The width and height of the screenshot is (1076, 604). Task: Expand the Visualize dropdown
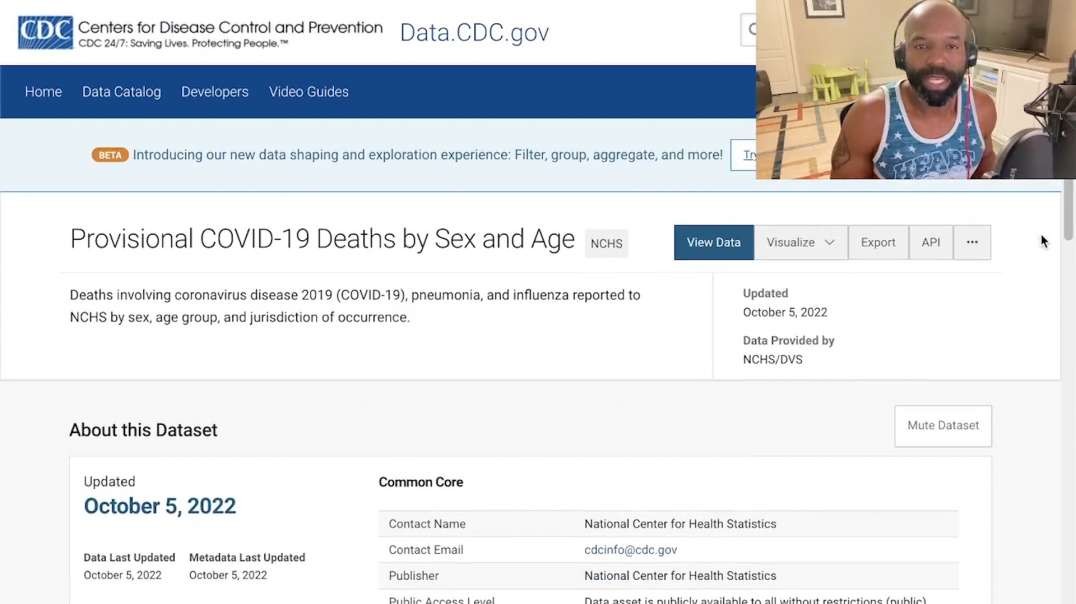[x=800, y=242]
